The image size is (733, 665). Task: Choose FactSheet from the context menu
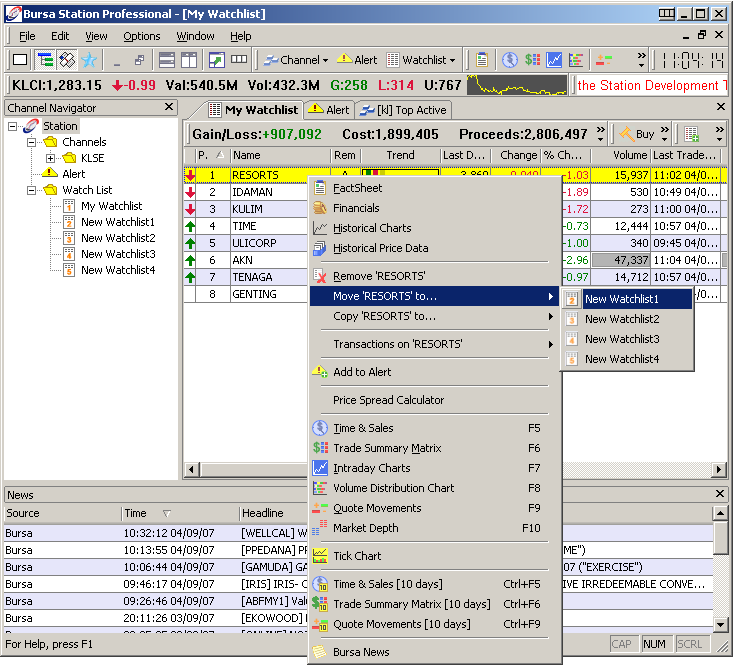click(x=435, y=188)
